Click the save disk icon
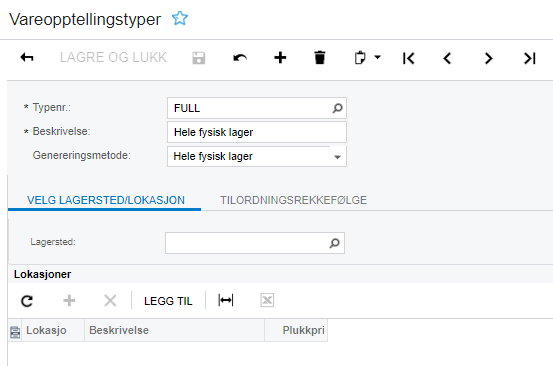Viewport: 553px width, 366px height. point(199,58)
